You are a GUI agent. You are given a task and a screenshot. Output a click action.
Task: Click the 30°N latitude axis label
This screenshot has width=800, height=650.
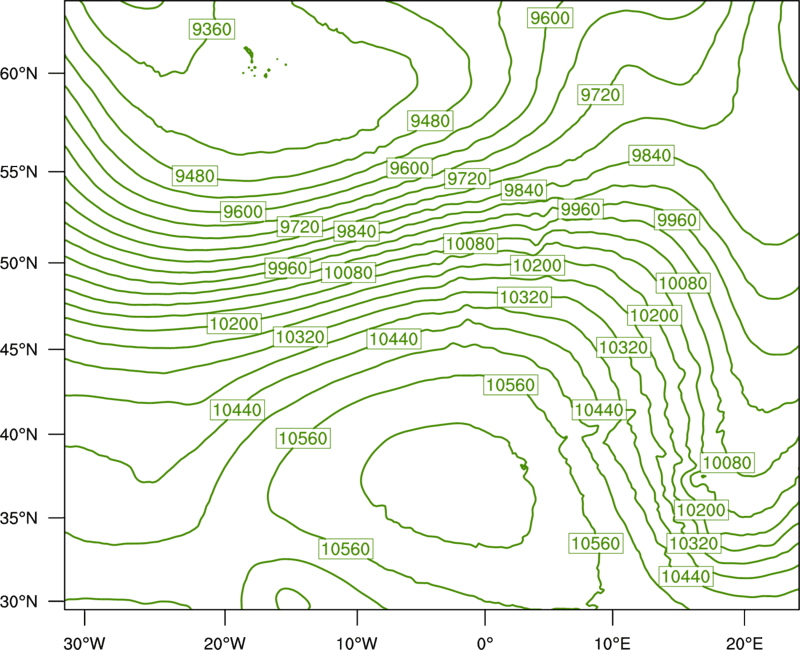tap(19, 601)
